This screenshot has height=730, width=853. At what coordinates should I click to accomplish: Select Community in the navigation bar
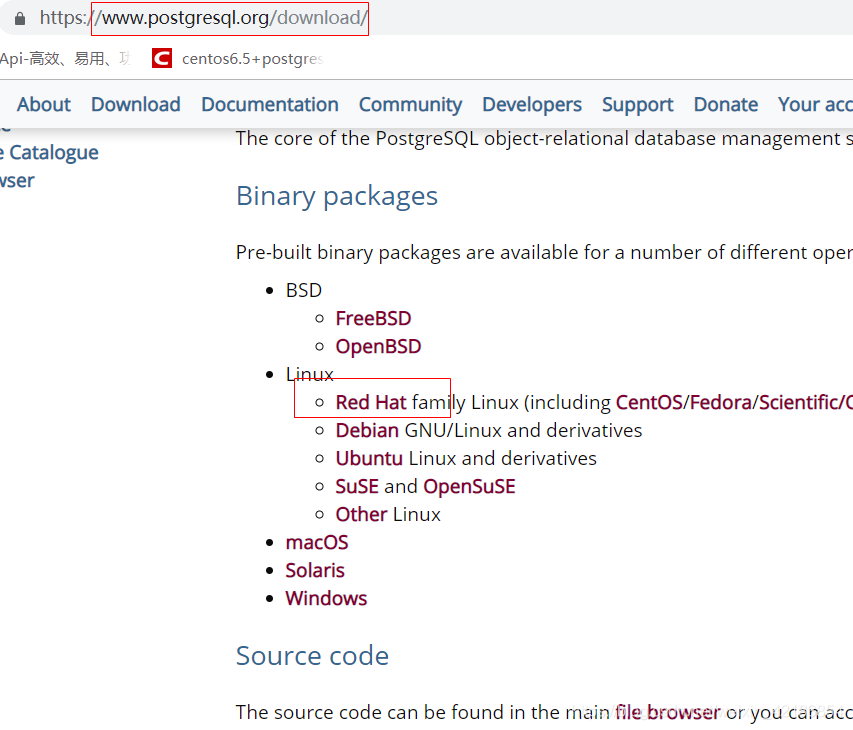pos(410,104)
